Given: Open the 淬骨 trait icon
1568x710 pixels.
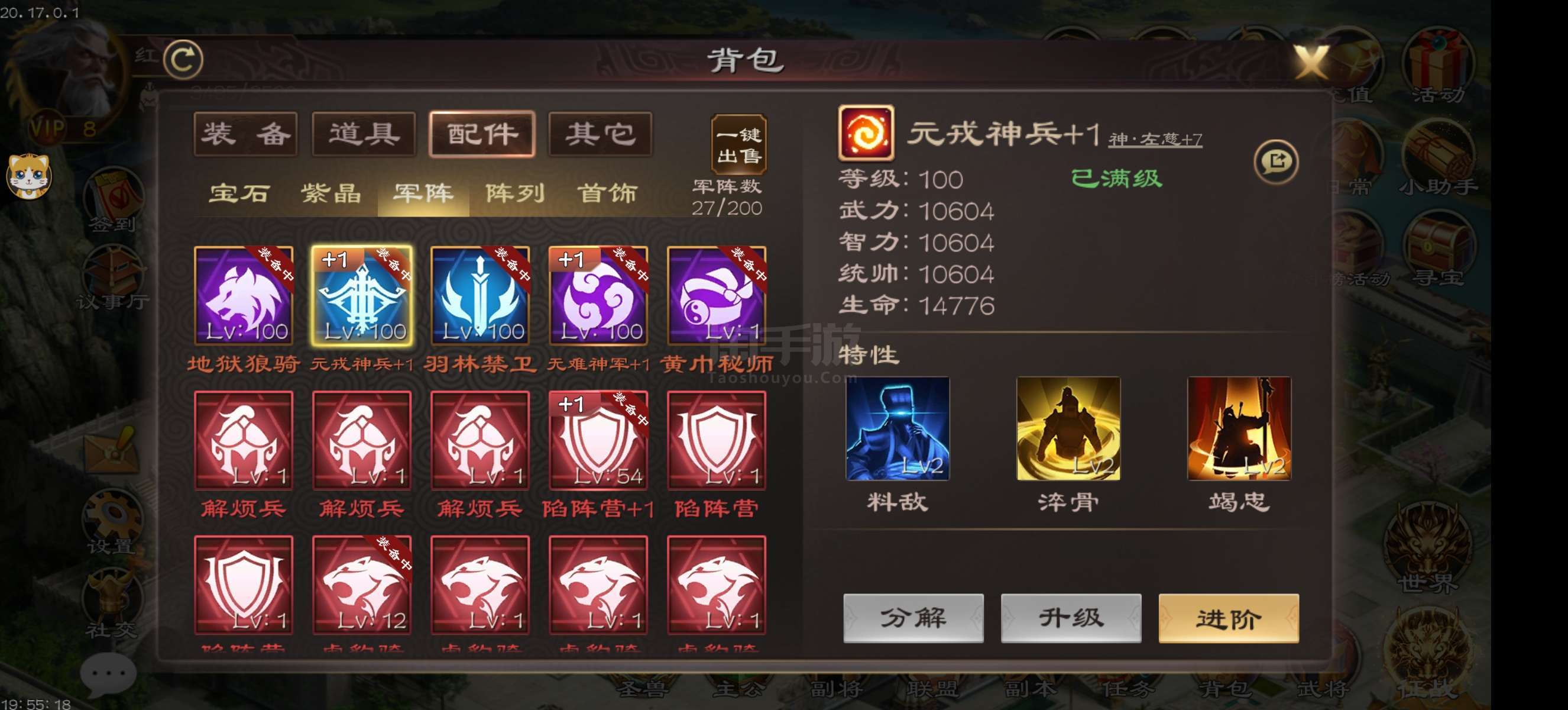Looking at the screenshot, I should click(x=1068, y=429).
